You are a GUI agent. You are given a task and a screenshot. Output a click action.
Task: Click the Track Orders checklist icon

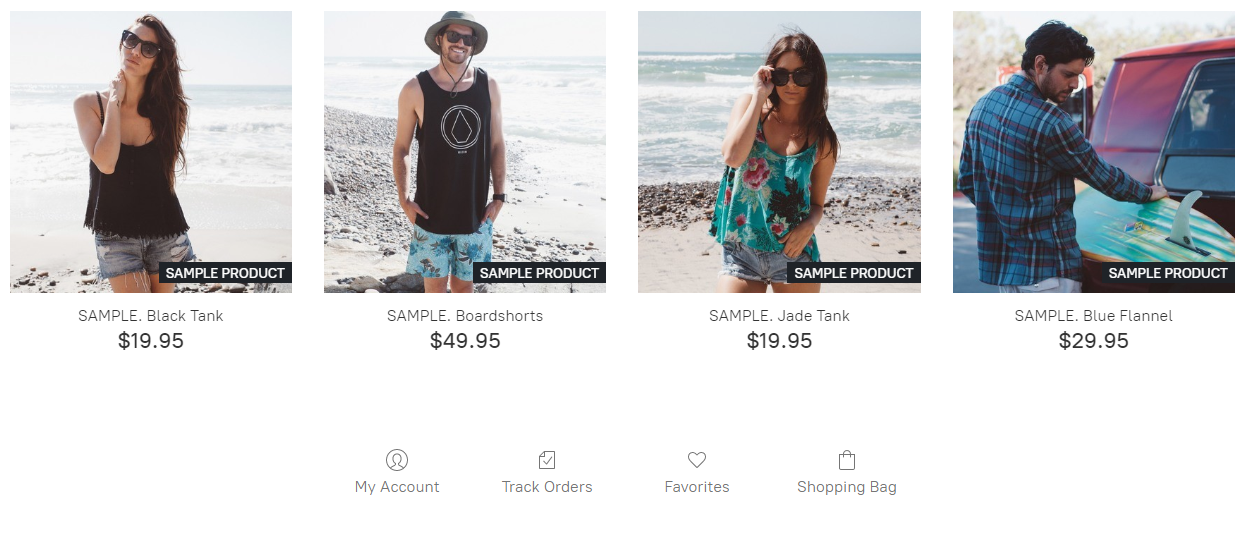pos(547,460)
